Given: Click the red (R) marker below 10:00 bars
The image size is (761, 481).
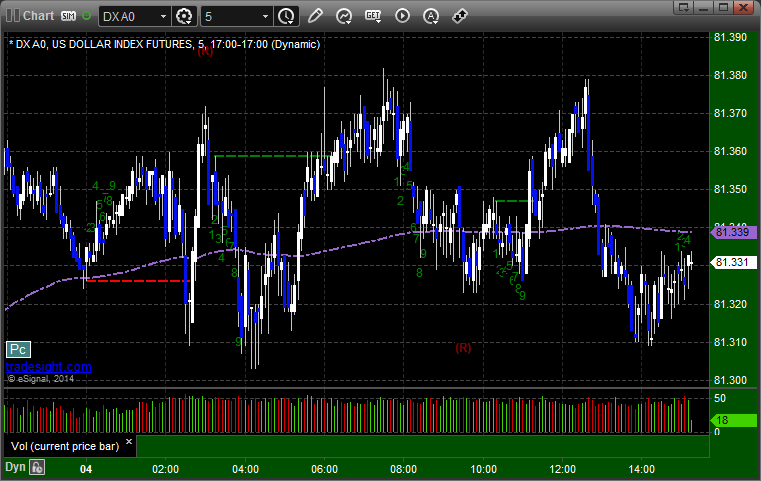Looking at the screenshot, I should coord(463,348).
